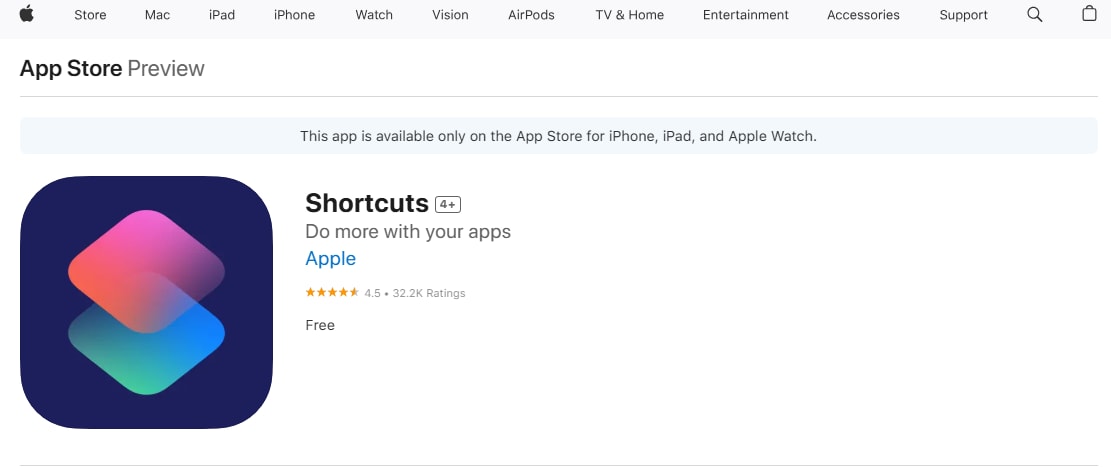Viewport: 1111px width, 467px height.
Task: Go to the Mac menu
Action: point(157,15)
